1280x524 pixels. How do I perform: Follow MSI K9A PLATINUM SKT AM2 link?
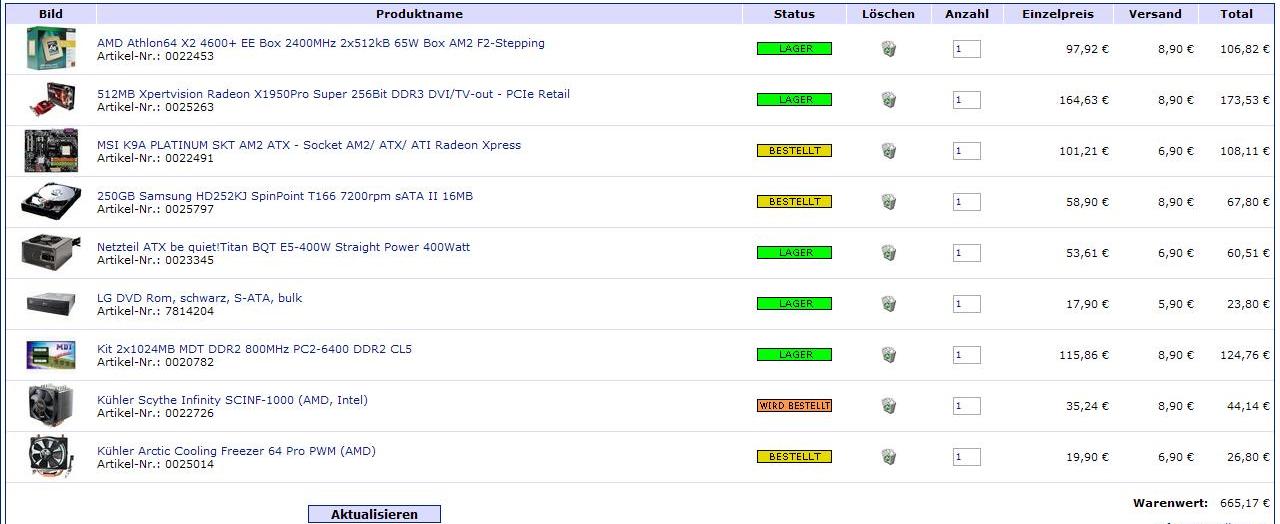309,145
